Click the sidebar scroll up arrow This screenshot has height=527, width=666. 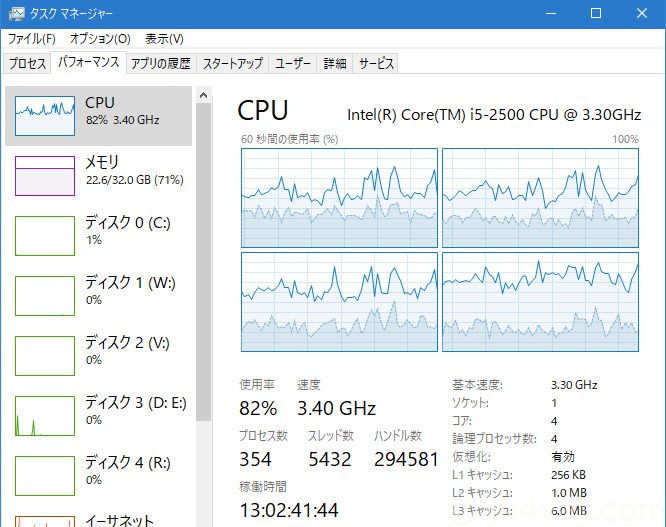click(203, 95)
